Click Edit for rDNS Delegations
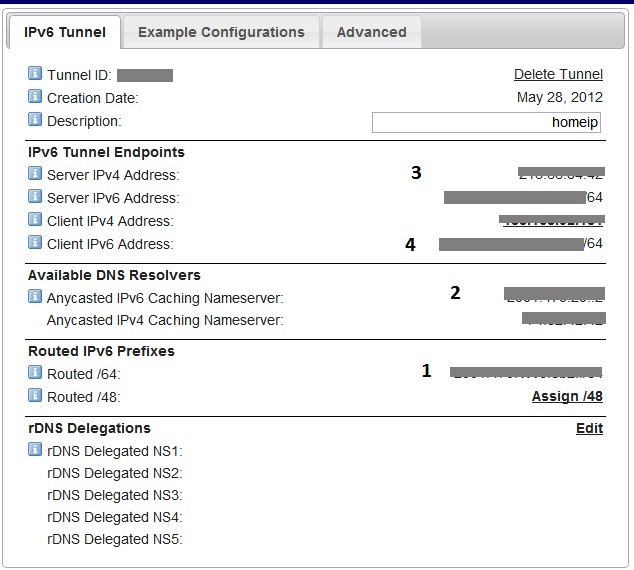Screen dimensions: 634x570 pos(589,429)
